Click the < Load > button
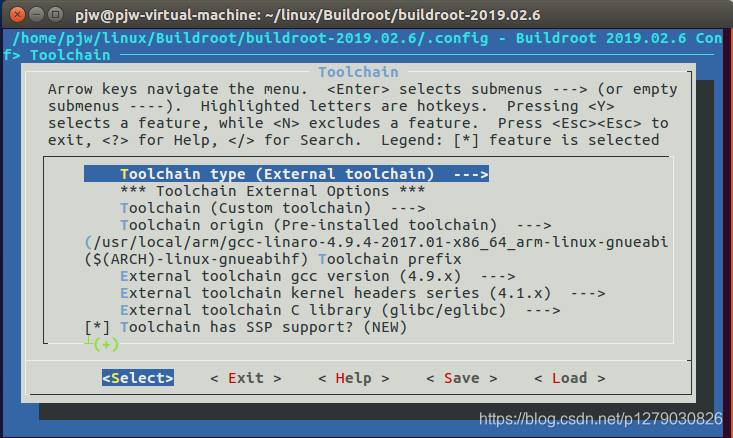 (570, 378)
